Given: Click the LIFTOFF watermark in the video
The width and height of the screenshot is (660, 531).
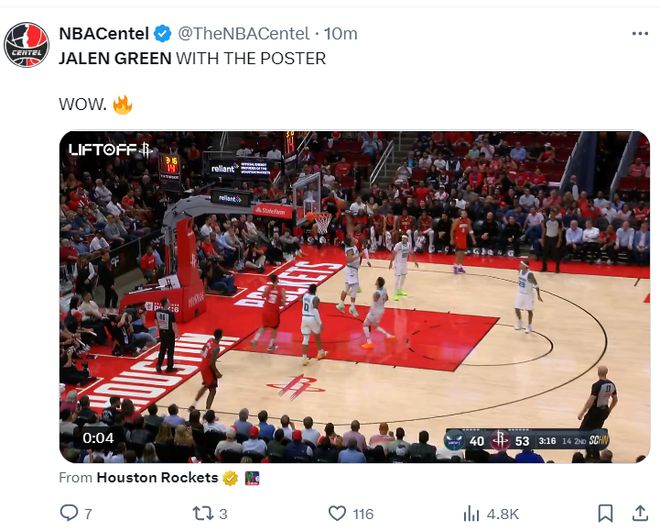Looking at the screenshot, I should point(109,150).
